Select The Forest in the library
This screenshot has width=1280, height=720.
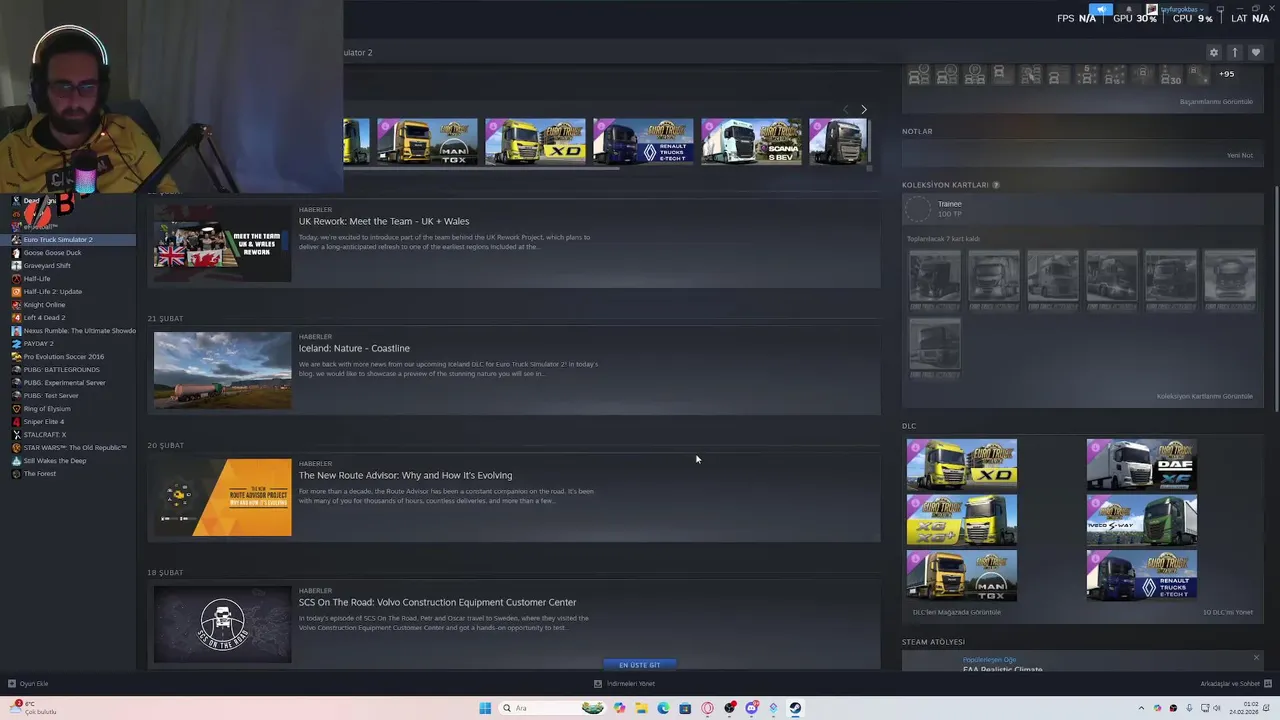click(40, 474)
